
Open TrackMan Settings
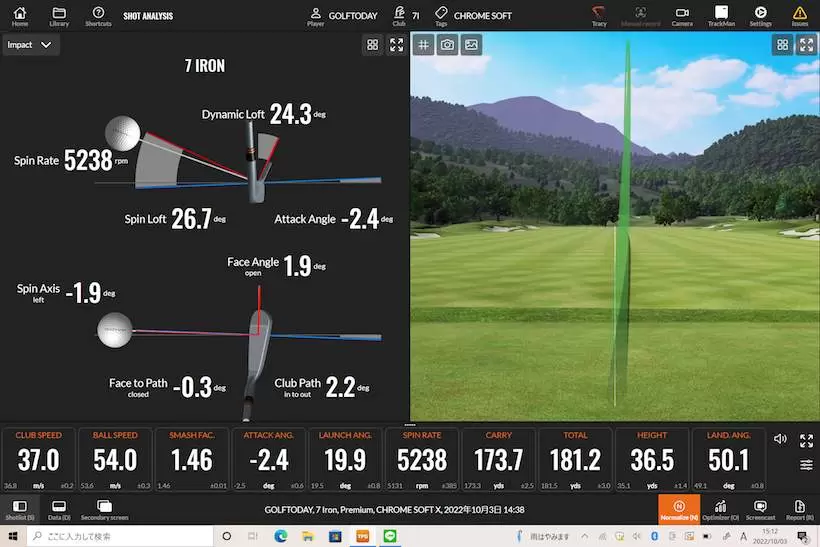coord(760,15)
